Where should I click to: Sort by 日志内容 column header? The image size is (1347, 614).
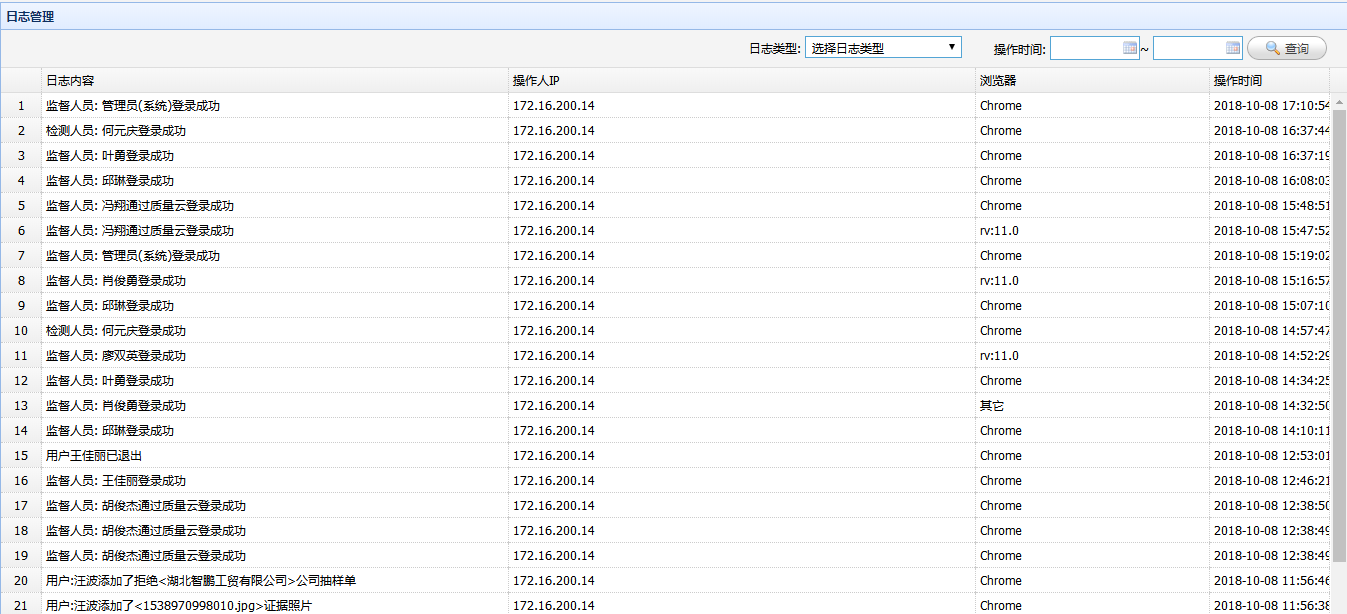click(70, 81)
